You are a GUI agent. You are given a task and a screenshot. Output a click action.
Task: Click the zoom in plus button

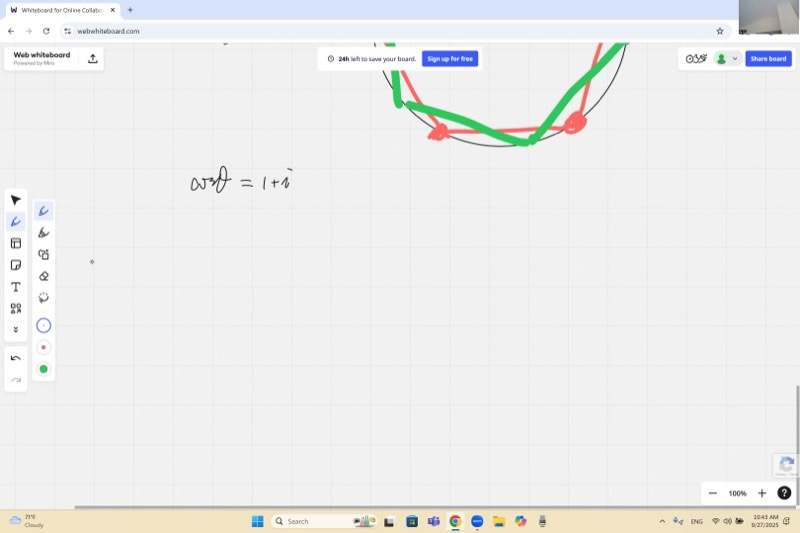pos(761,493)
